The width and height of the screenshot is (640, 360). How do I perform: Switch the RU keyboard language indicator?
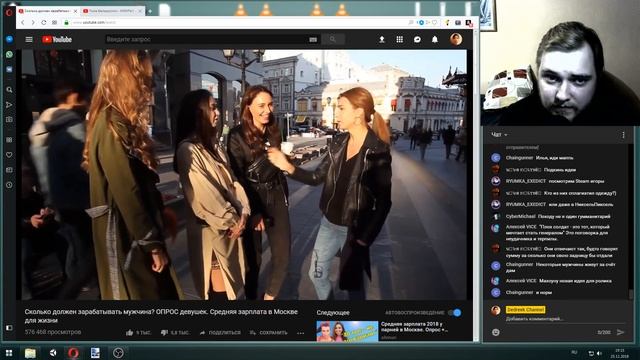[574, 352]
